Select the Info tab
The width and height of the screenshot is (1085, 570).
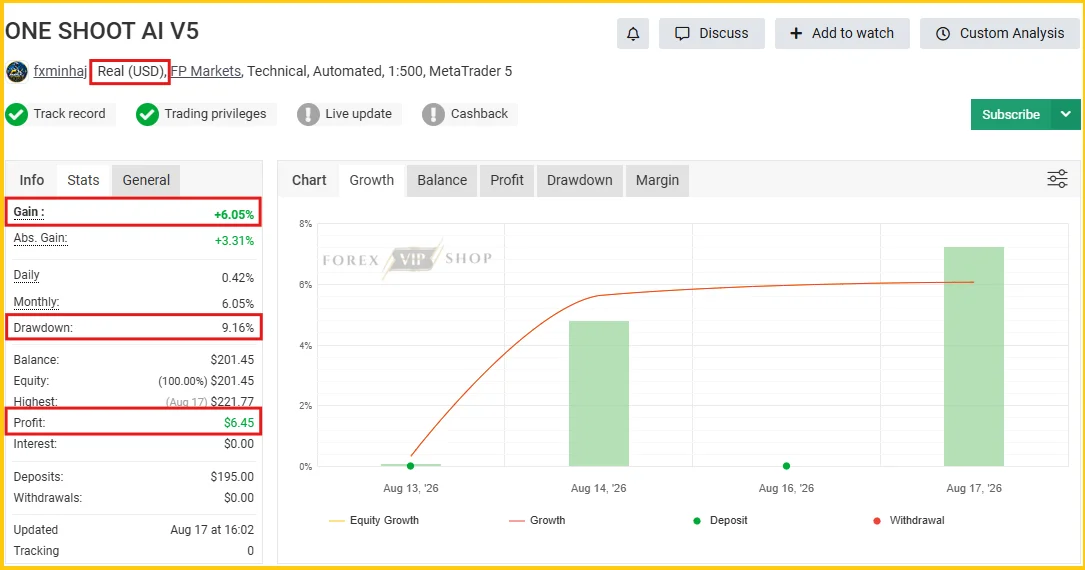click(x=32, y=180)
